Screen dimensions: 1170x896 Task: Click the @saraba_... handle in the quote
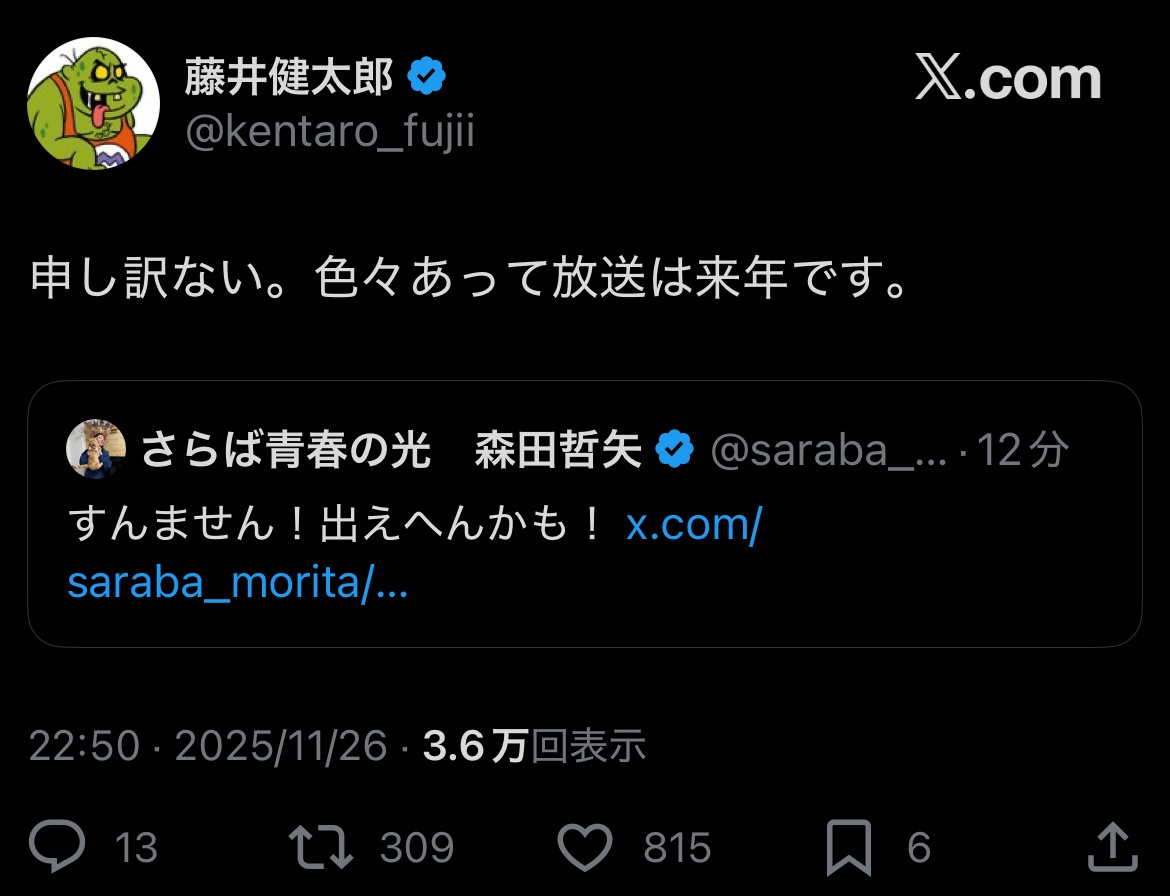click(829, 451)
